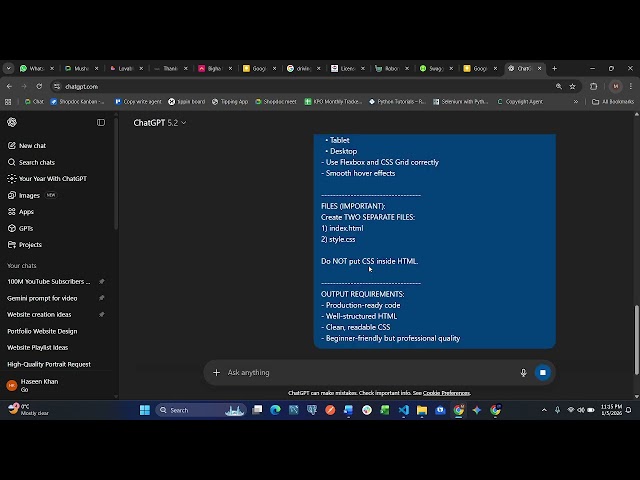
Task: Click pin icon on 100M YouTube Subscribers chat
Action: point(102,282)
